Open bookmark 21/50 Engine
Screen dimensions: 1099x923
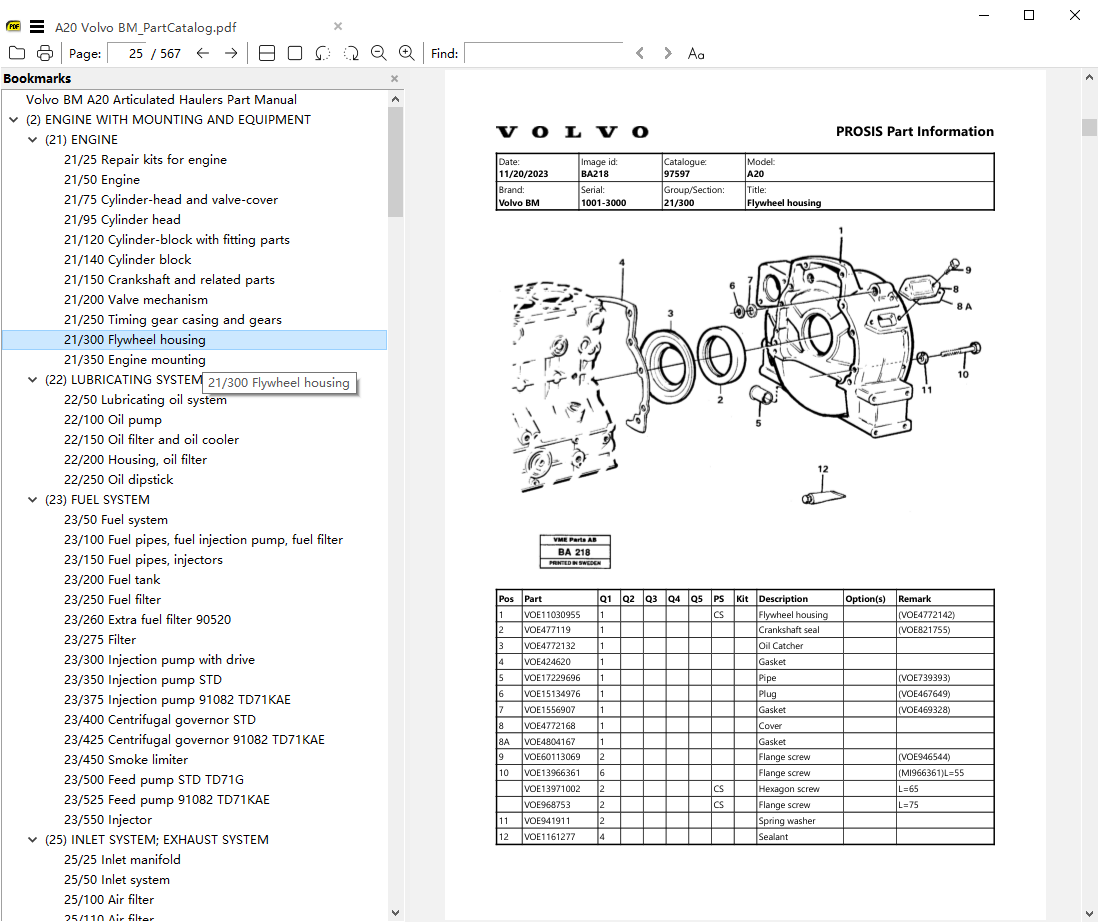click(102, 180)
